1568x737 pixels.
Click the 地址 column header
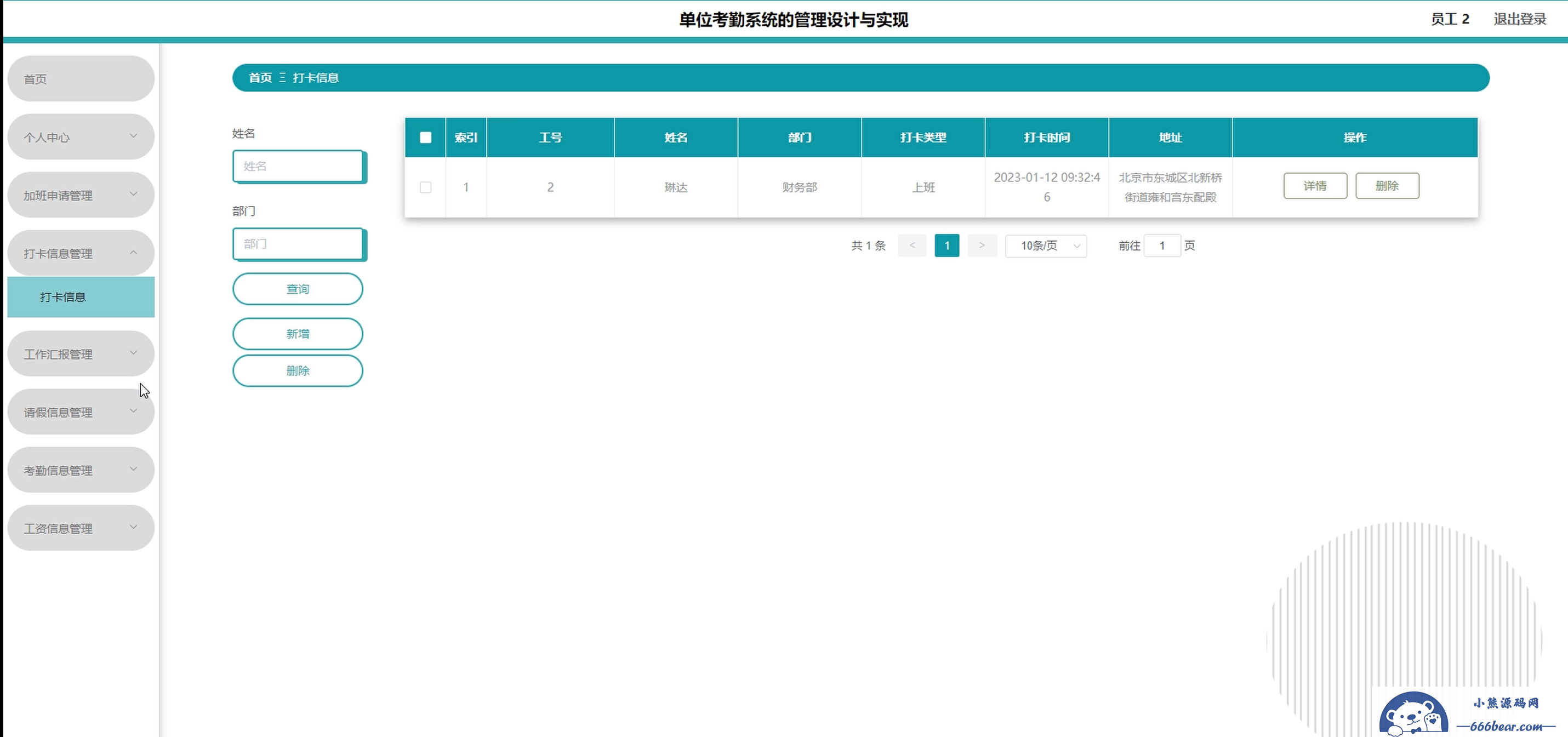click(1171, 138)
